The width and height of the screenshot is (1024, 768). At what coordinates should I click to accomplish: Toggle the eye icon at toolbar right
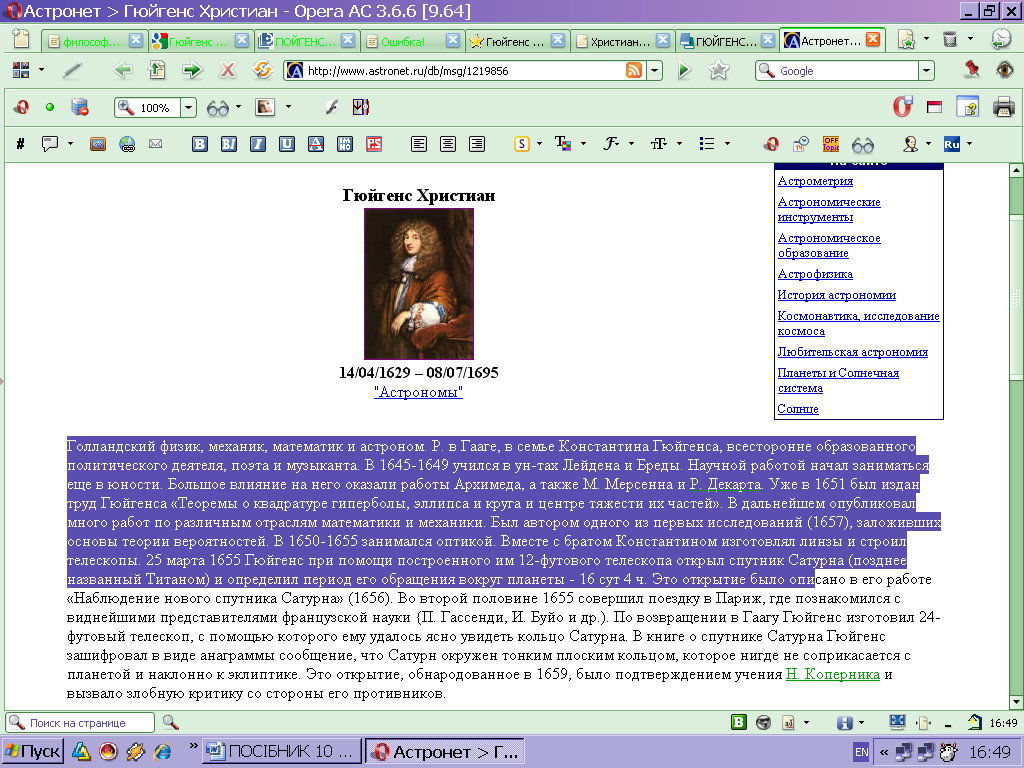pos(1005,69)
